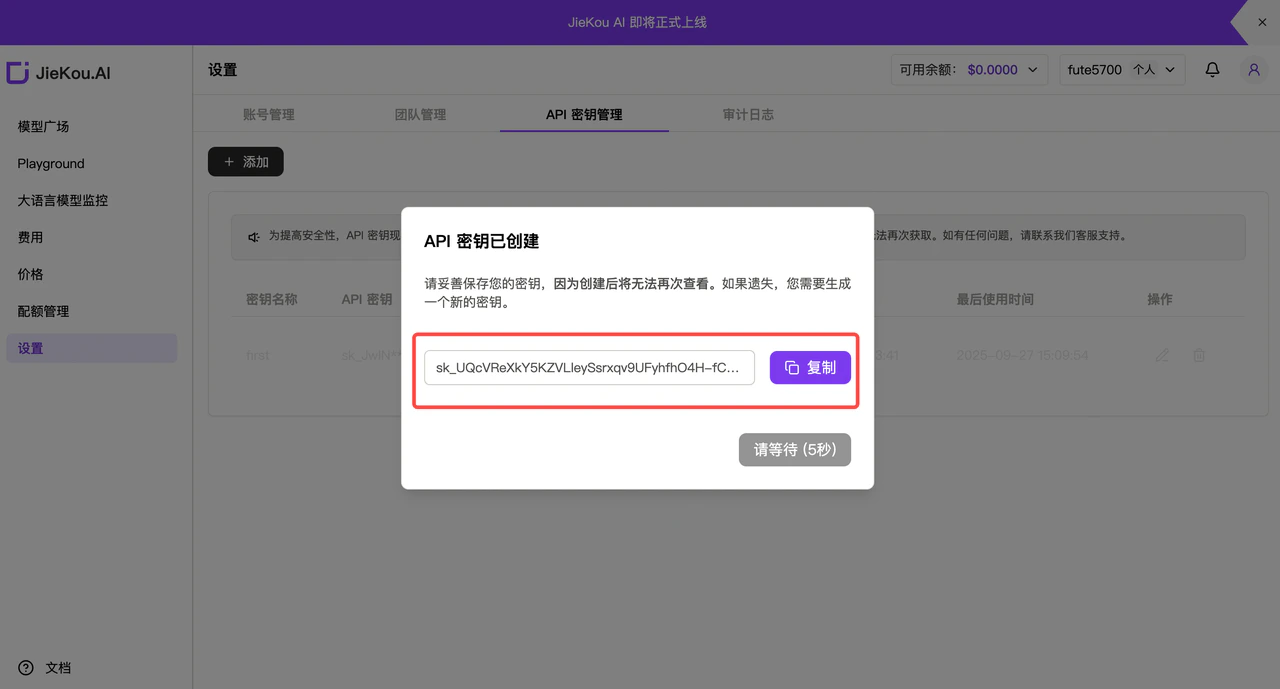Click the speaker announcement icon in notice bar
The width and height of the screenshot is (1280, 689).
pyautogui.click(x=254, y=237)
